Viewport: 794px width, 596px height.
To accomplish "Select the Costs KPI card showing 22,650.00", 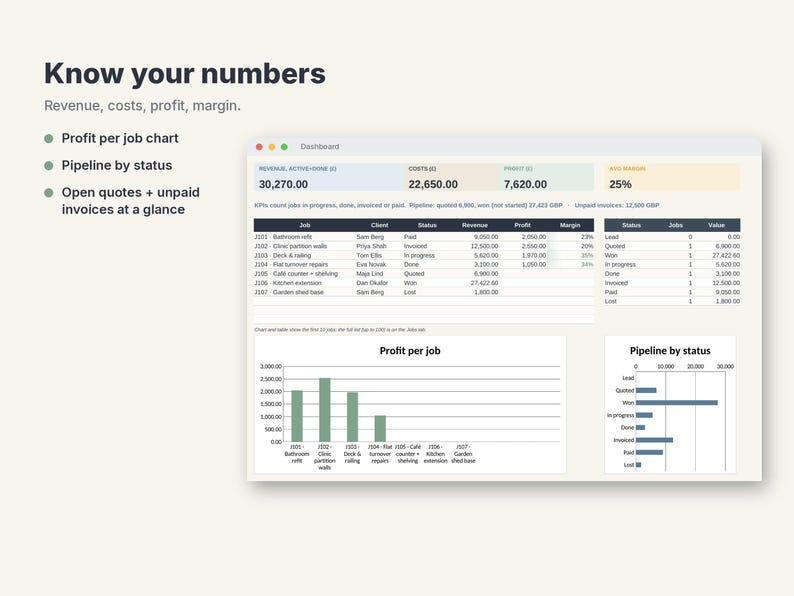I will tap(452, 177).
